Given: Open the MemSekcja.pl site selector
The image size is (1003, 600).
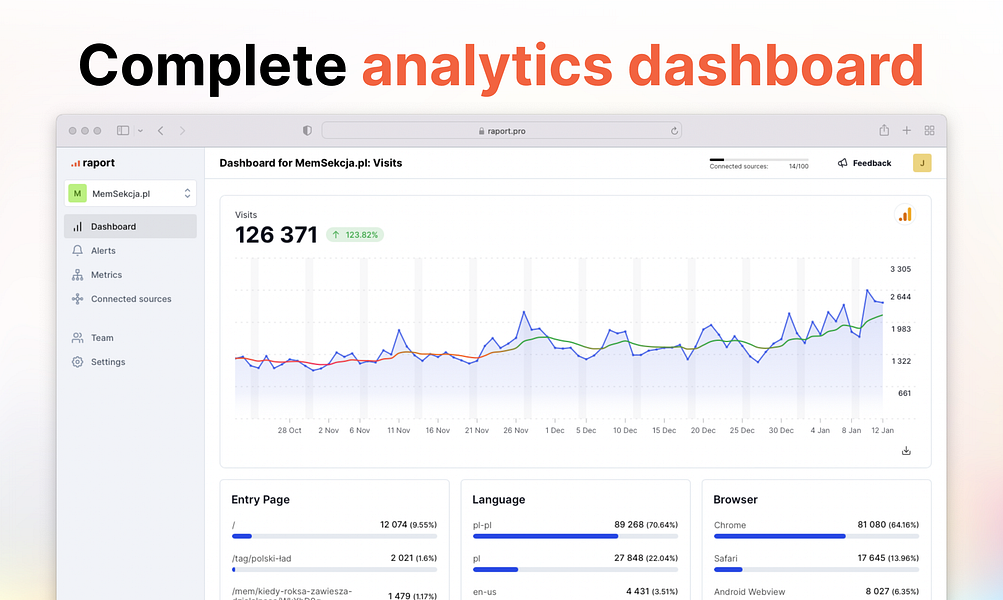Looking at the screenshot, I should [x=130, y=193].
